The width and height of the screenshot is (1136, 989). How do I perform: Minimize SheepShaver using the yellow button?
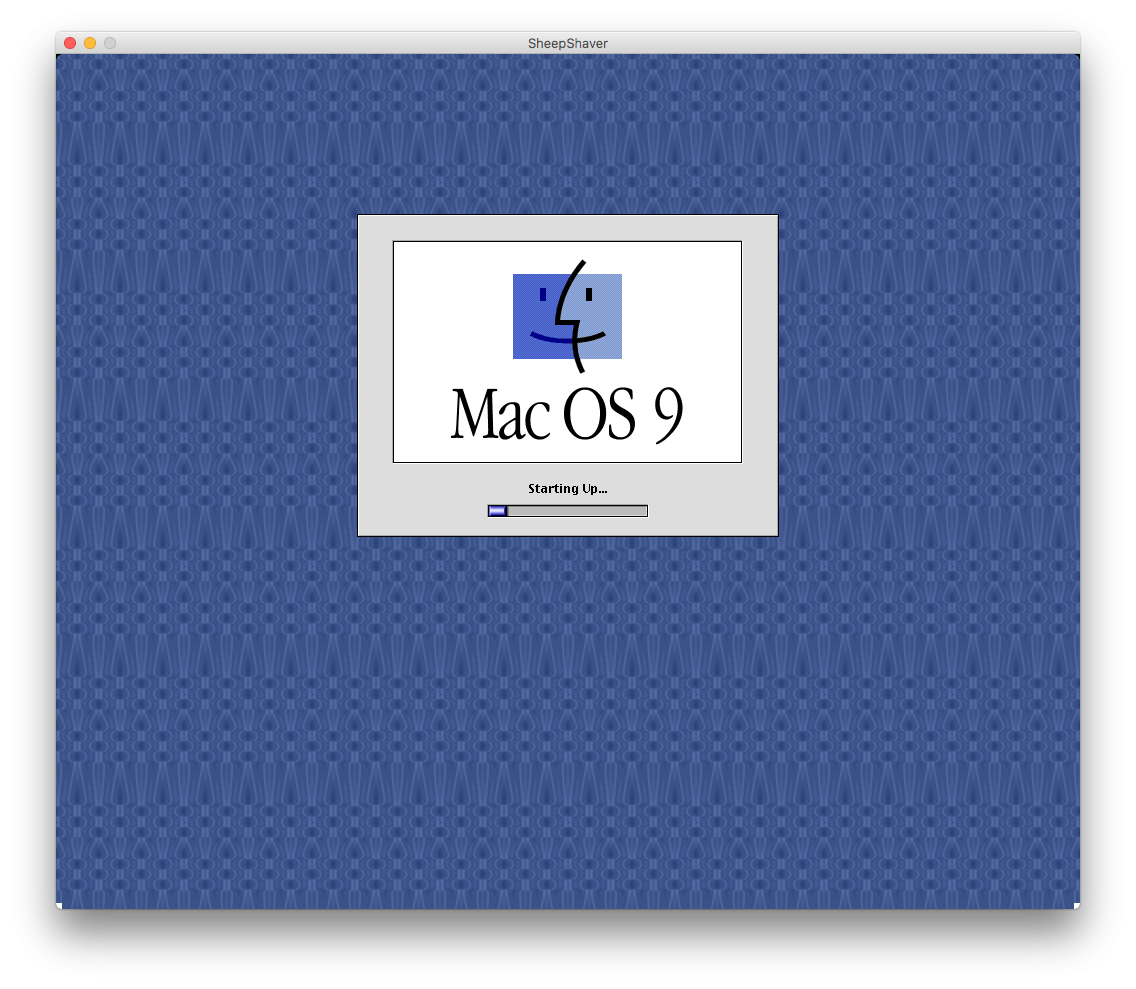click(90, 43)
